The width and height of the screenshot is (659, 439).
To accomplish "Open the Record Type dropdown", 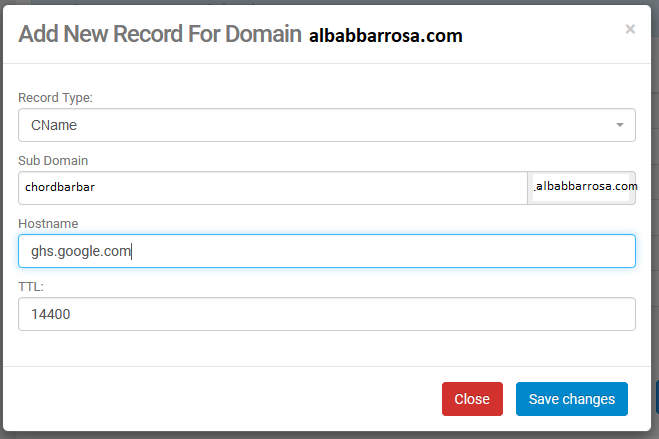I will coord(327,125).
